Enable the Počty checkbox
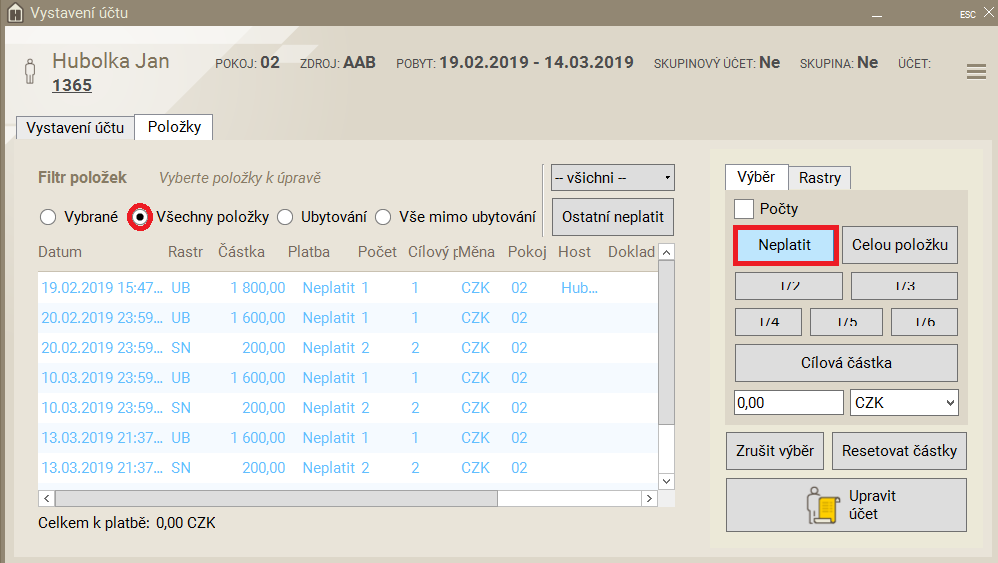 pos(744,209)
